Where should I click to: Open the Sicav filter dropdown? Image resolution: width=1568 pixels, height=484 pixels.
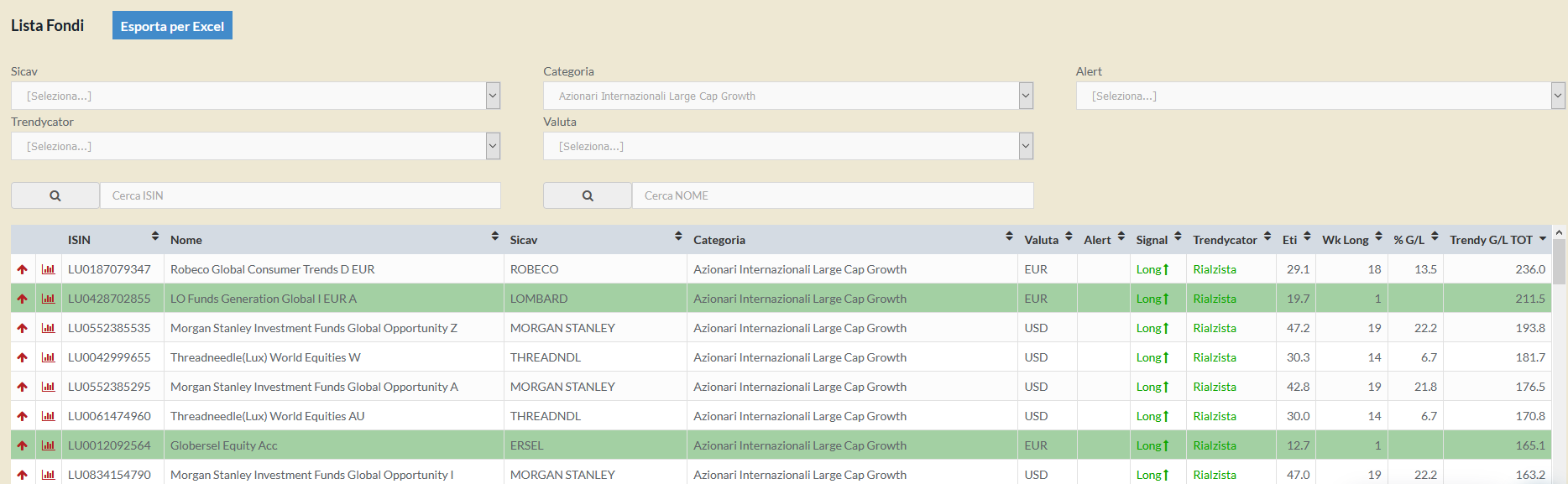coord(493,96)
